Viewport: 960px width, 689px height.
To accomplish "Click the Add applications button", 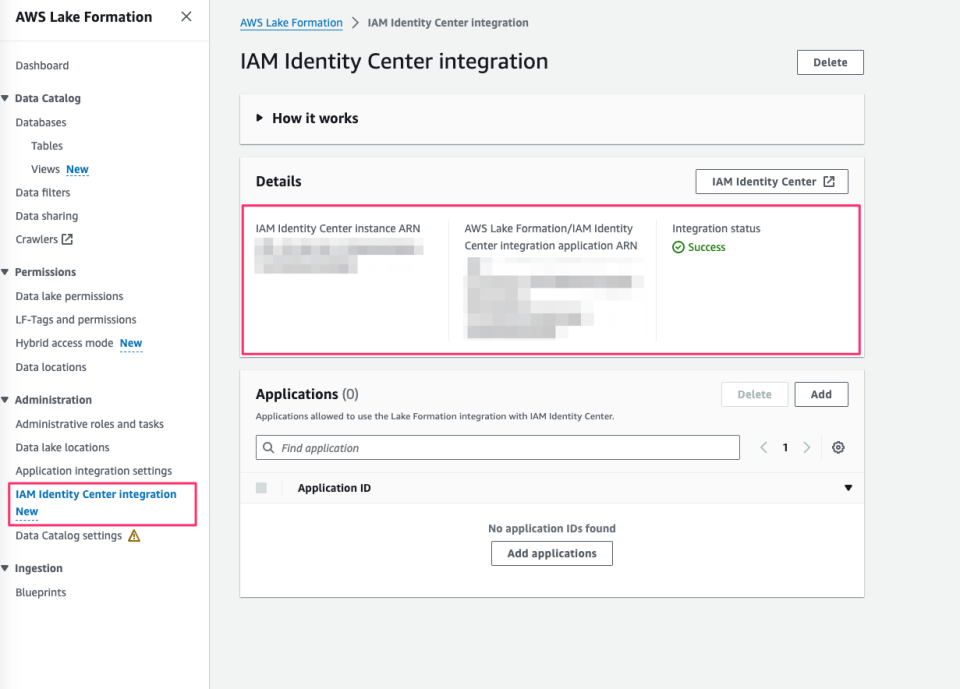I will [551, 553].
